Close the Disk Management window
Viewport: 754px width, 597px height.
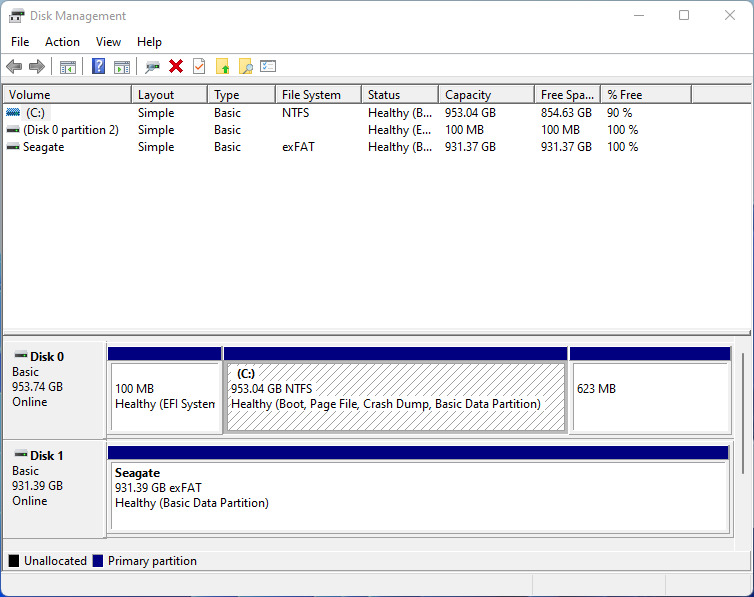[729, 15]
